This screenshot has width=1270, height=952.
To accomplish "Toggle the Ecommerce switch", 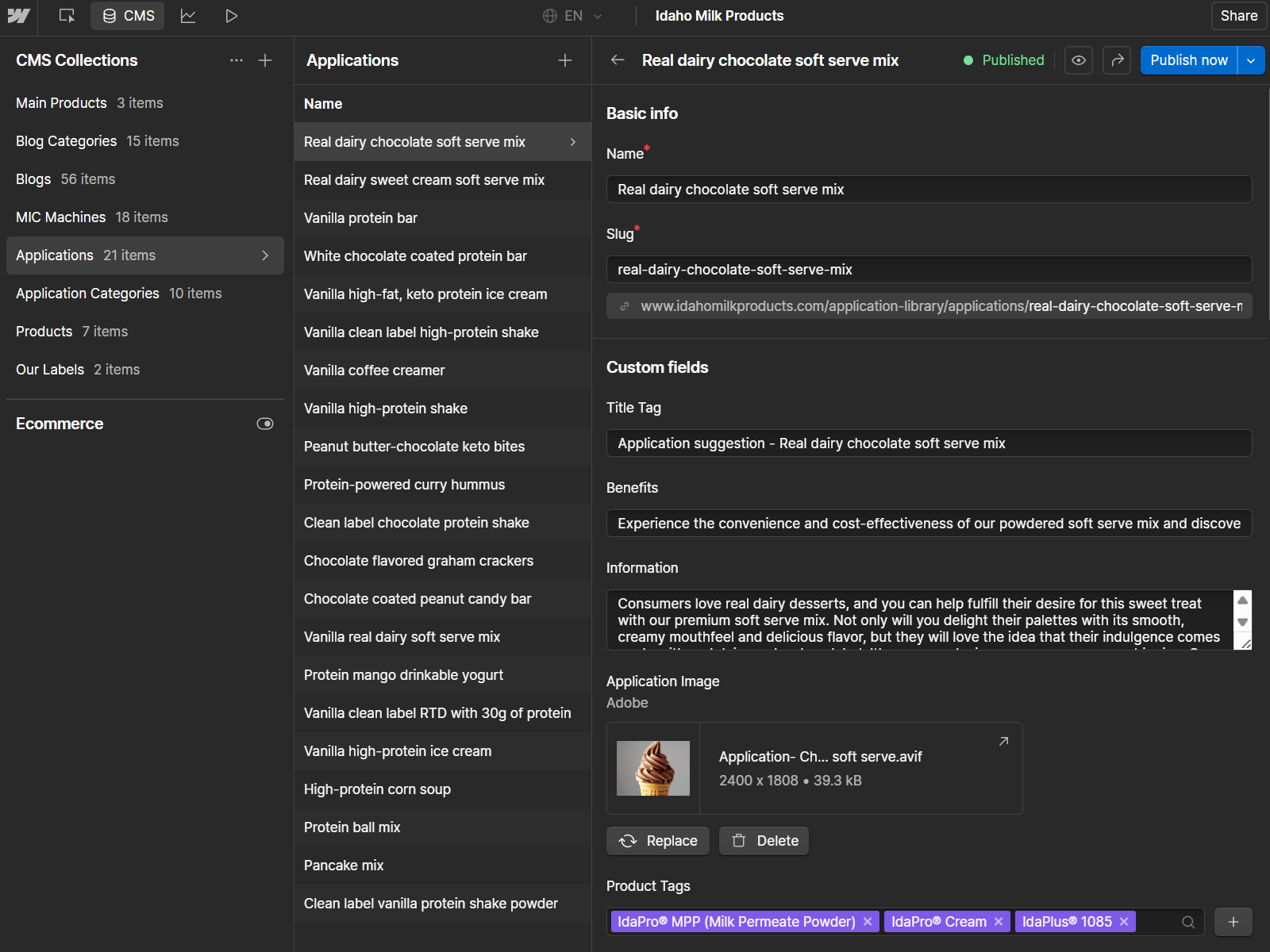I will click(x=265, y=424).
